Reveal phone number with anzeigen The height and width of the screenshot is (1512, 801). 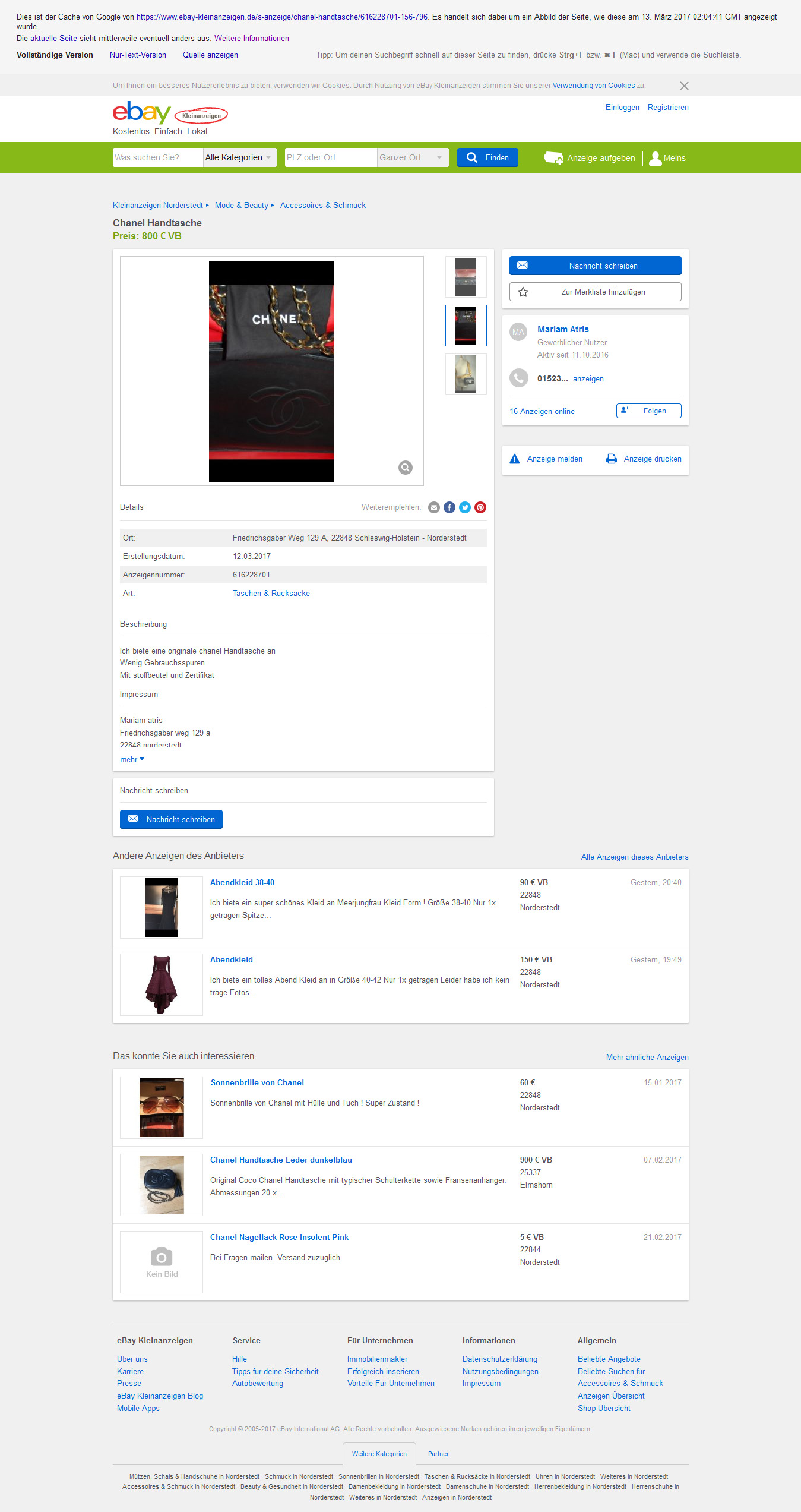click(588, 379)
